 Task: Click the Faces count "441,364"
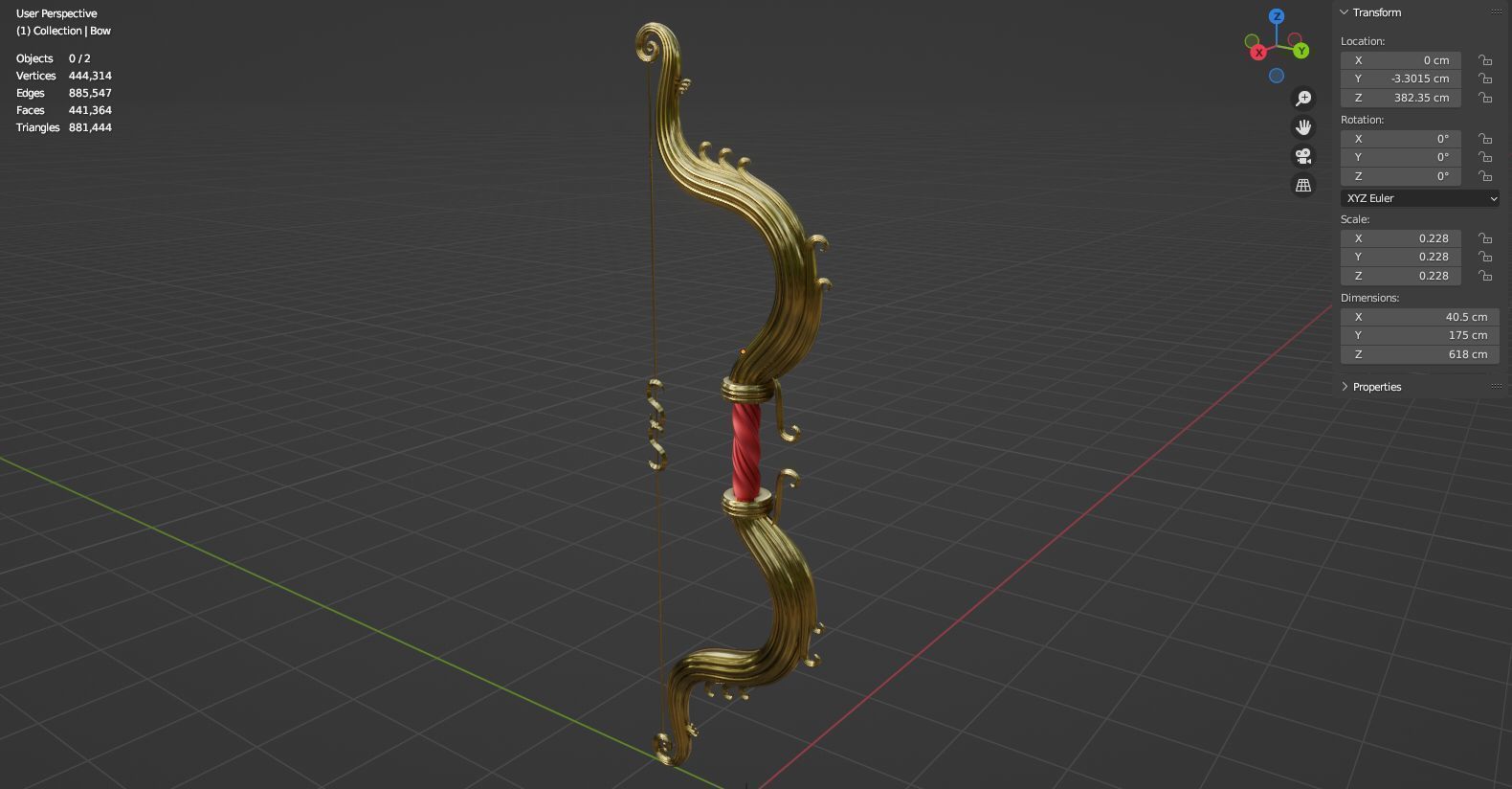(x=90, y=110)
